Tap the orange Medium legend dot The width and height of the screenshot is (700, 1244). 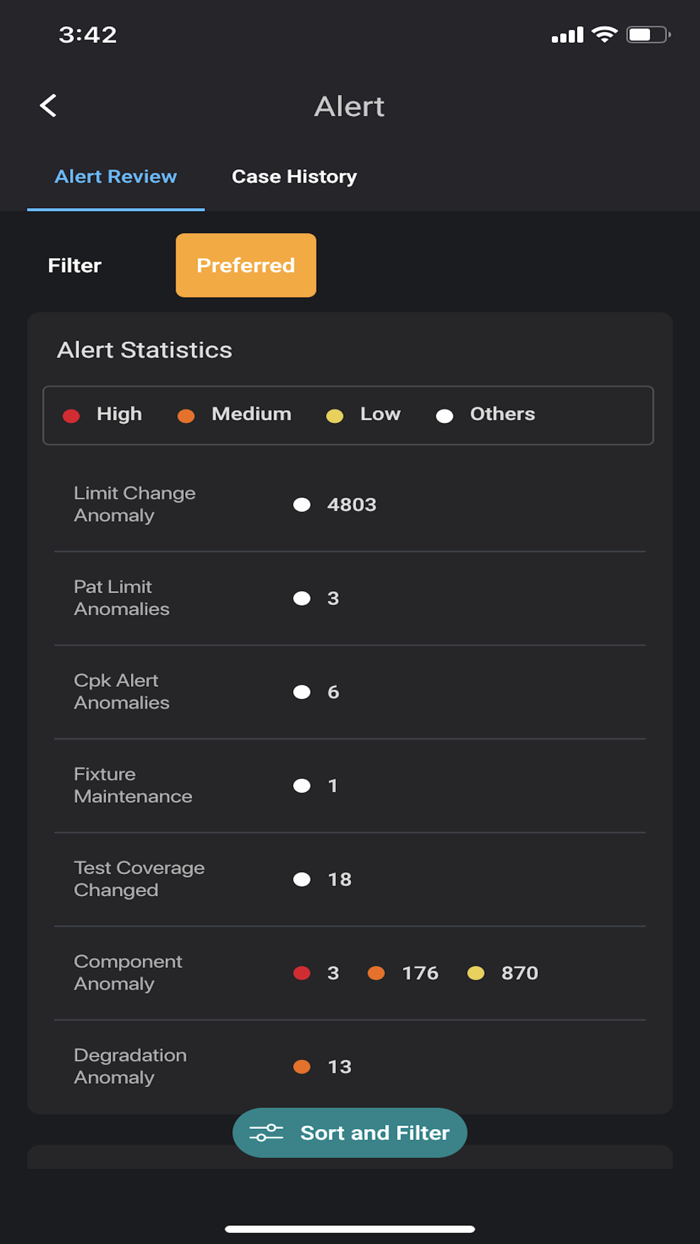click(186, 416)
